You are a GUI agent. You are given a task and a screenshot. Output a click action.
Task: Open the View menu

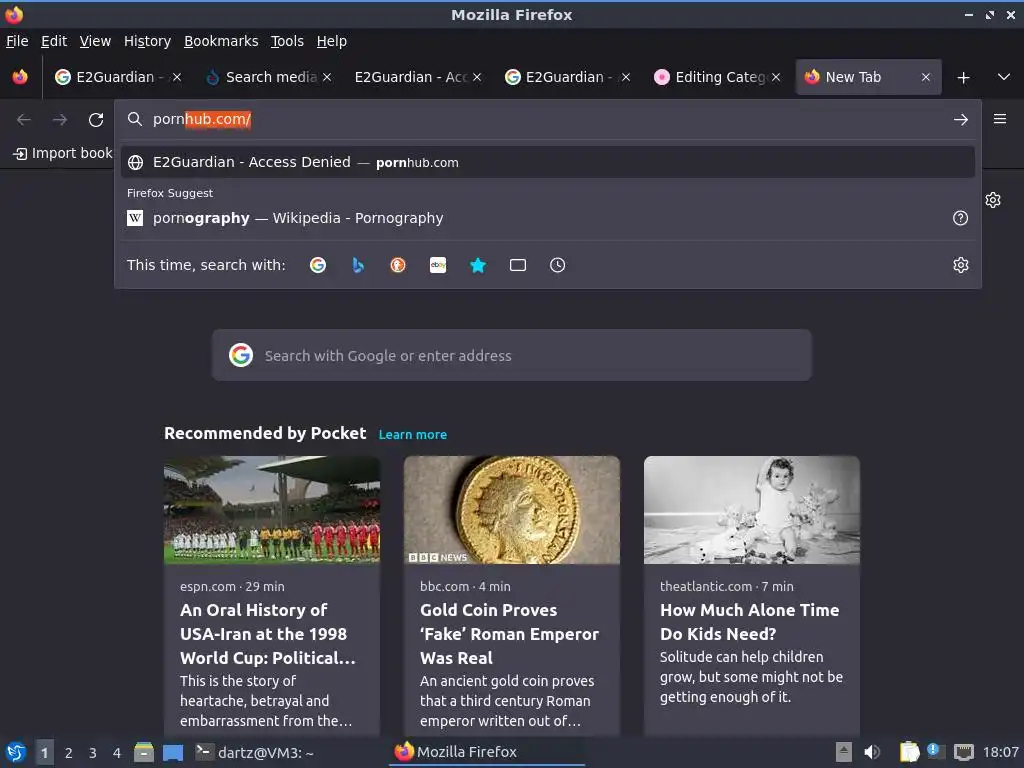tap(95, 41)
